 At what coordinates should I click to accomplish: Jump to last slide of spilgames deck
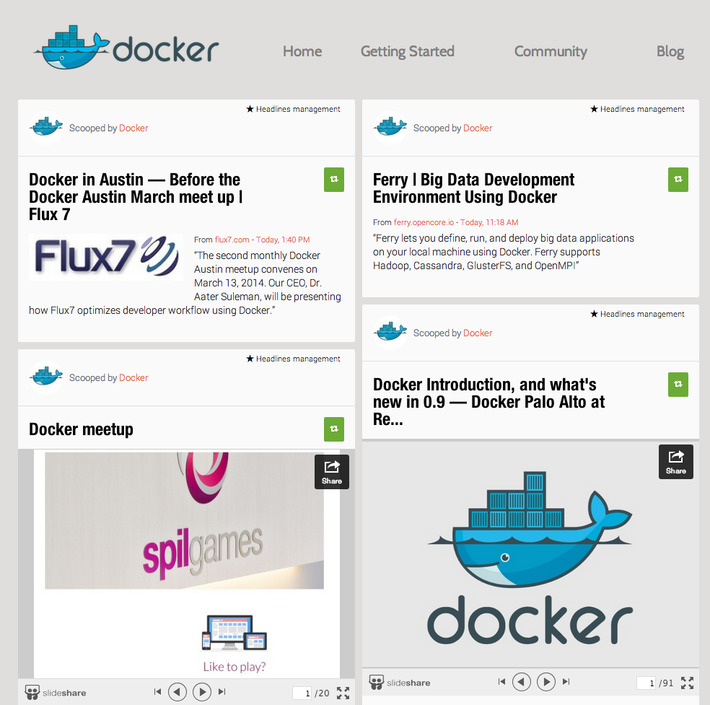coord(222,691)
